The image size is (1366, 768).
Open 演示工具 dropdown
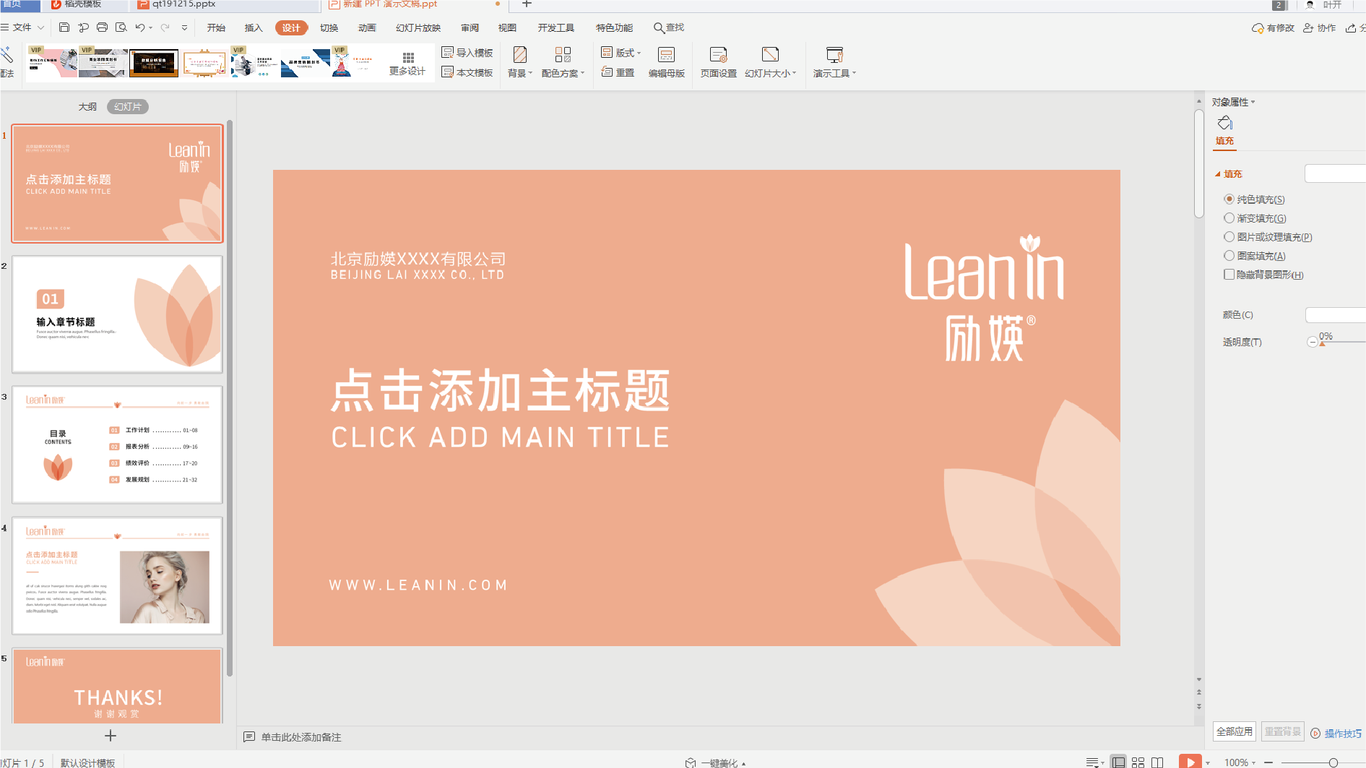[834, 62]
